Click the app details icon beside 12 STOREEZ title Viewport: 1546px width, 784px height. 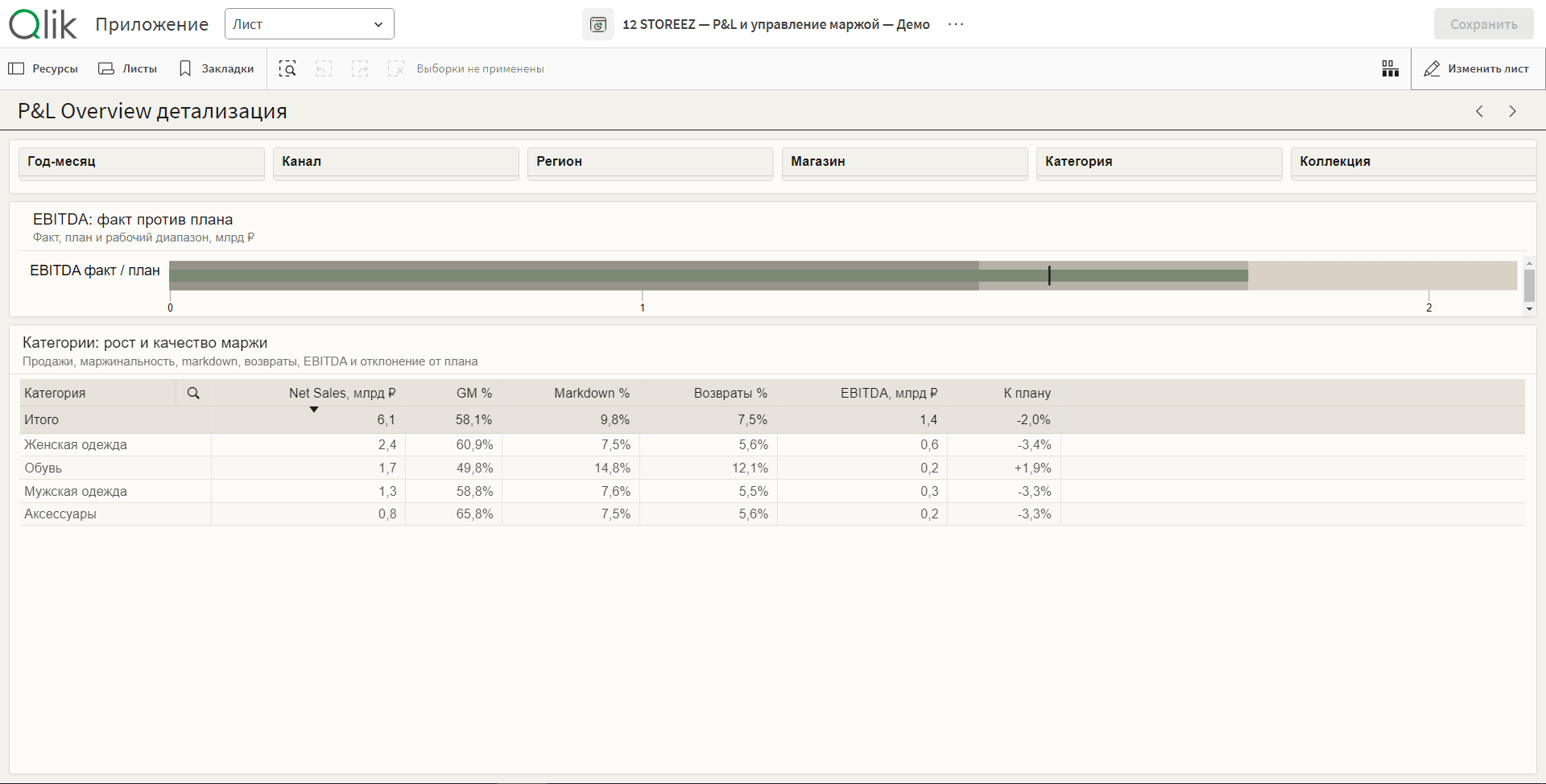pyautogui.click(x=597, y=24)
